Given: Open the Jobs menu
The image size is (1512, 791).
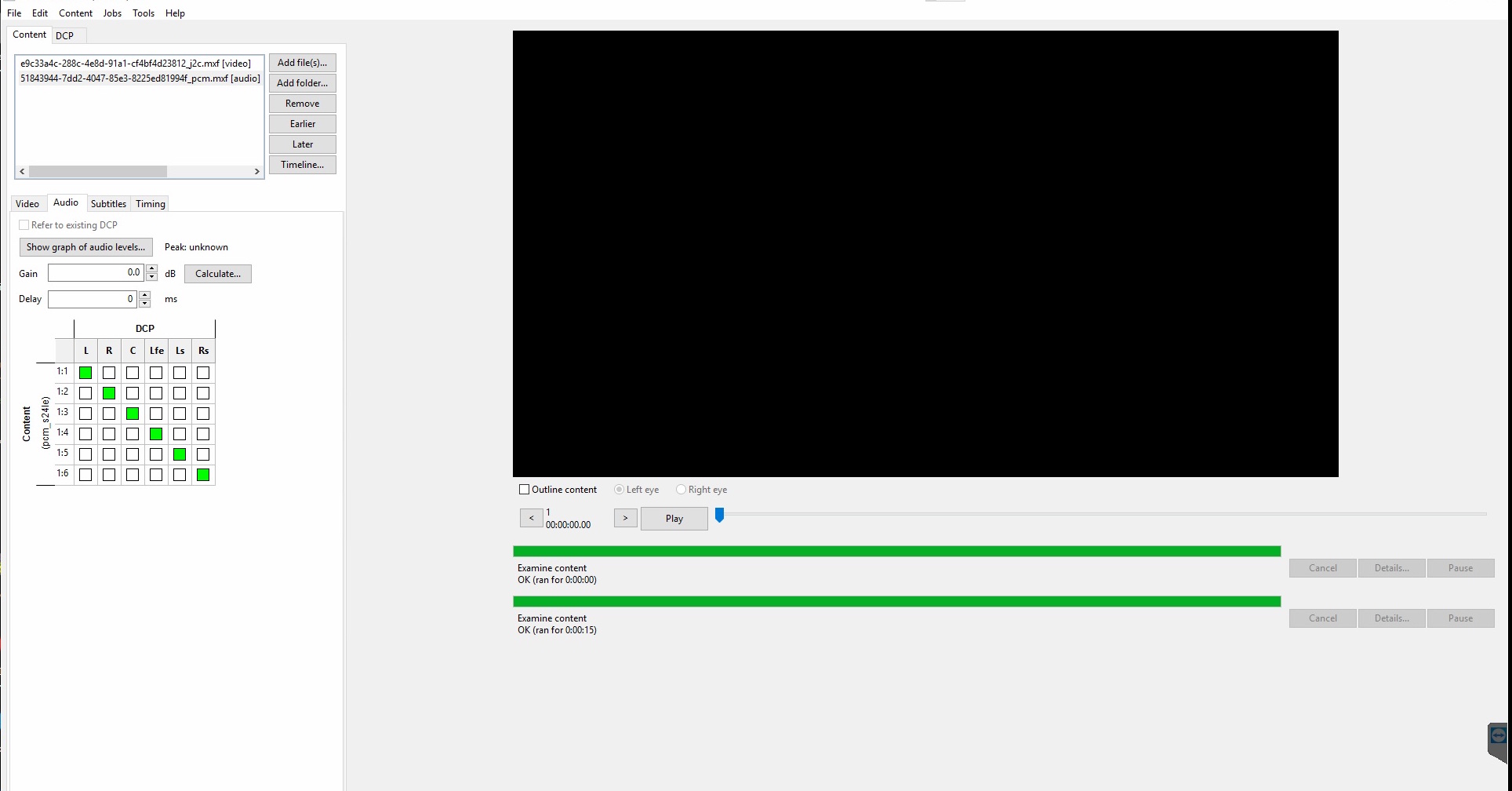Looking at the screenshot, I should [112, 13].
